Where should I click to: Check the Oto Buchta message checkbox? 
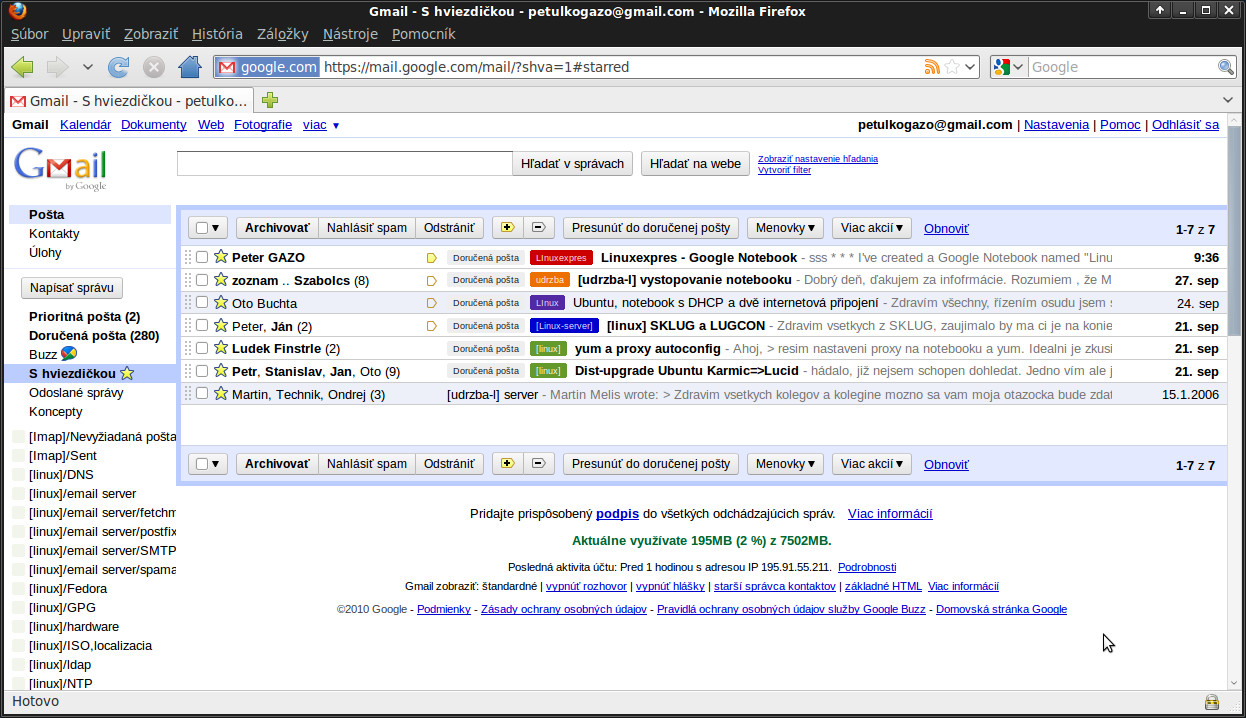tap(202, 302)
